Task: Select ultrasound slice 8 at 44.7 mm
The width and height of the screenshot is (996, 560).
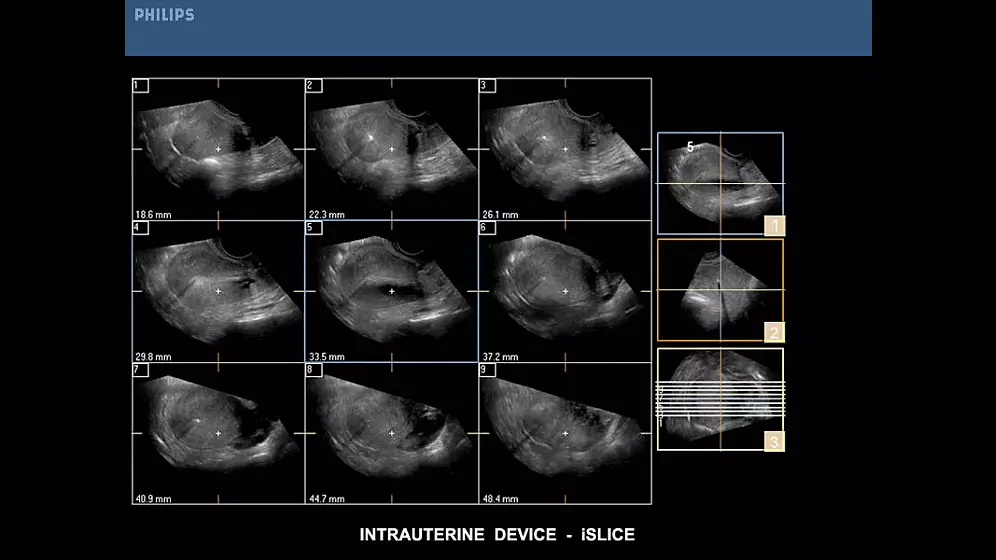Action: [x=392, y=434]
